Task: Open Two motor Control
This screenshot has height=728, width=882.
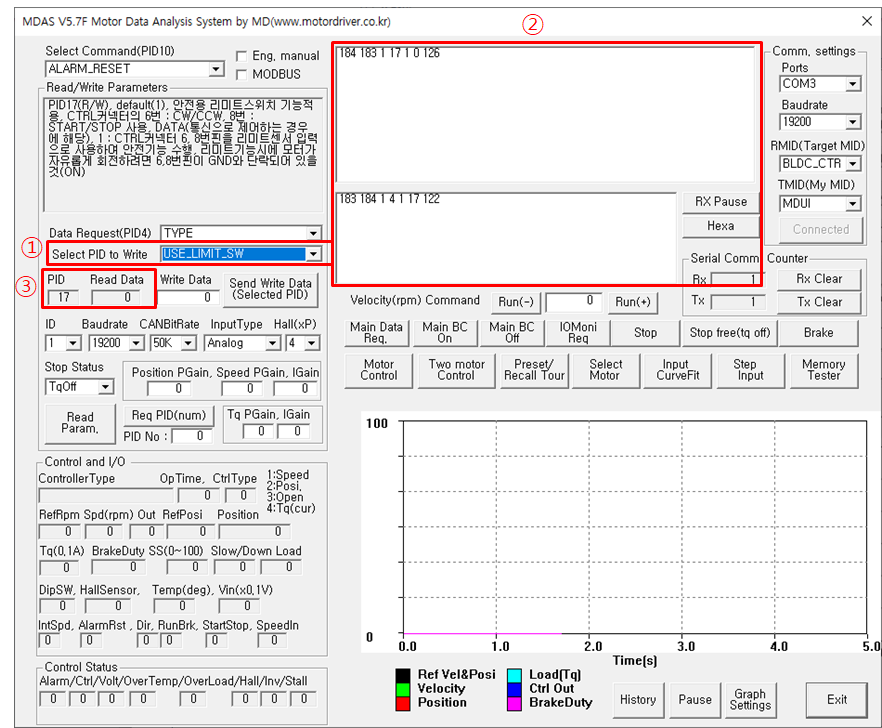Action: pyautogui.click(x=456, y=370)
